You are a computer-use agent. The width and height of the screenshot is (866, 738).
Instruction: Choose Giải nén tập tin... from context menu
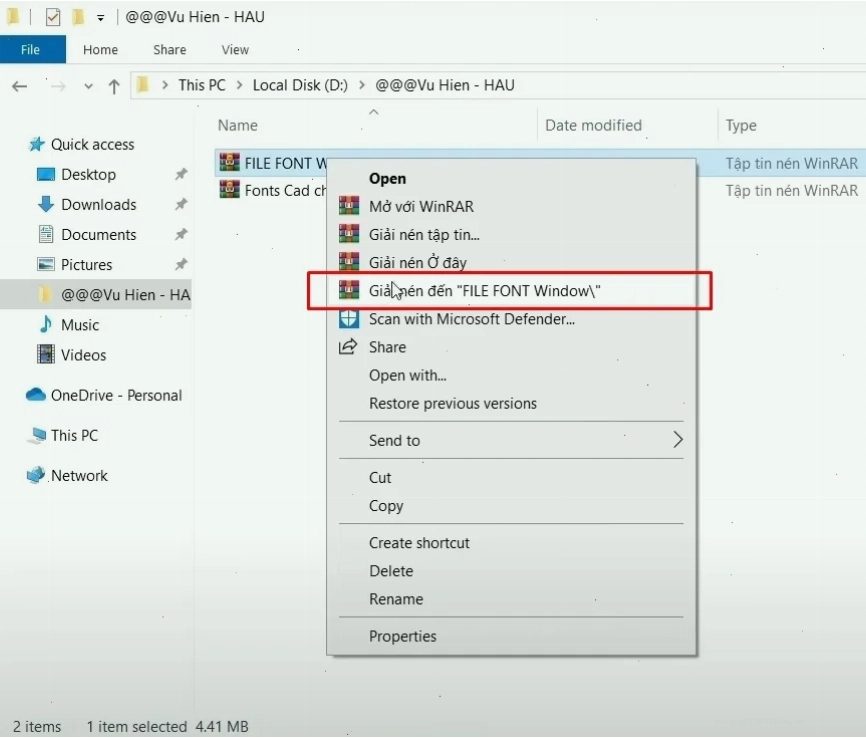[424, 235]
